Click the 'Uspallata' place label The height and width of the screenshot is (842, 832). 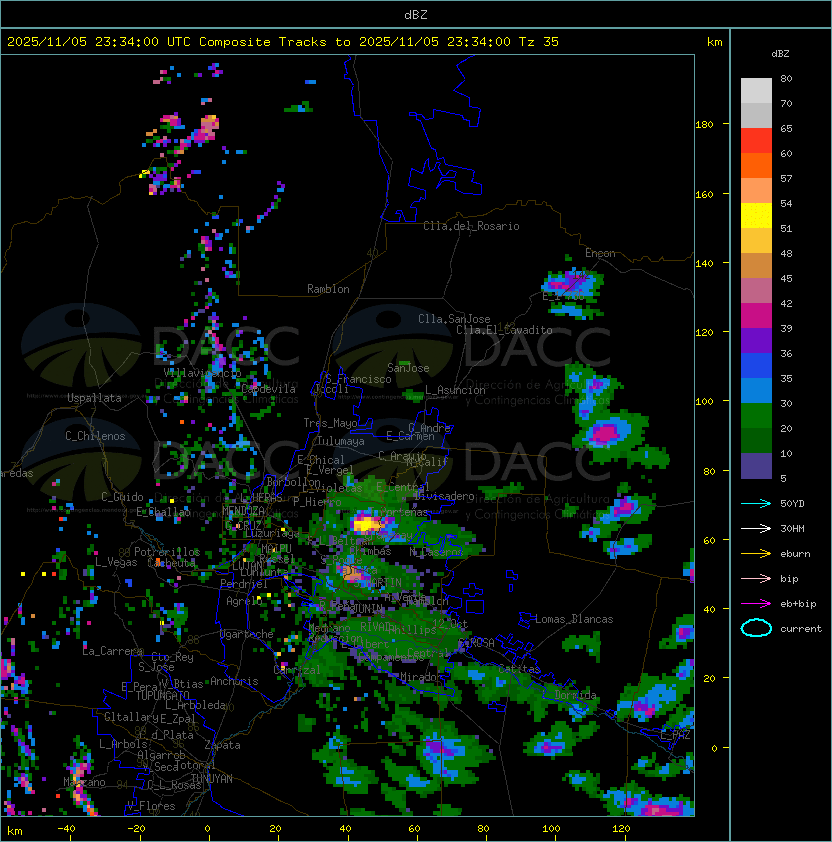[x=94, y=398]
